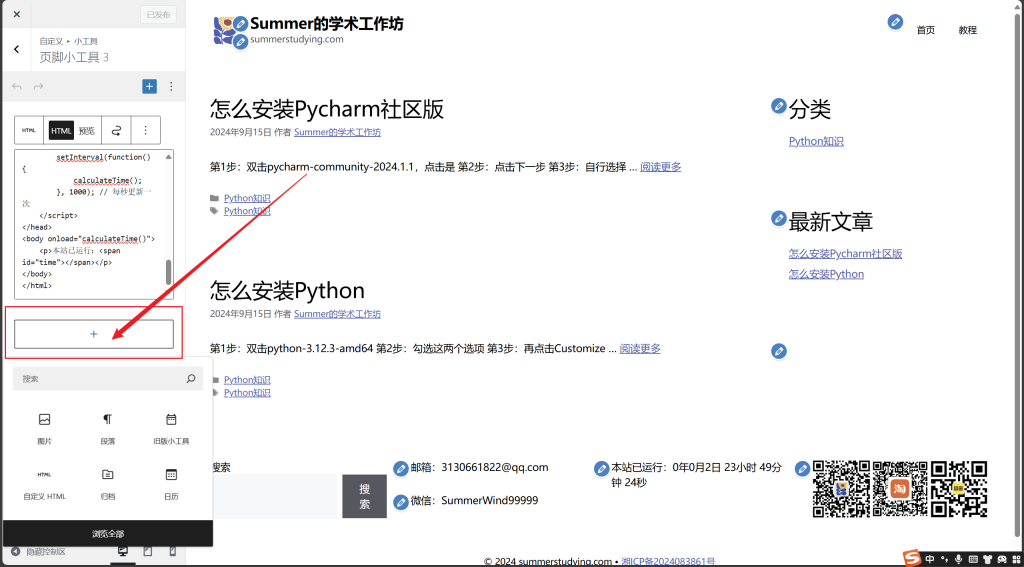
Task: Select the desktop preview device icon
Action: pyautogui.click(x=123, y=552)
